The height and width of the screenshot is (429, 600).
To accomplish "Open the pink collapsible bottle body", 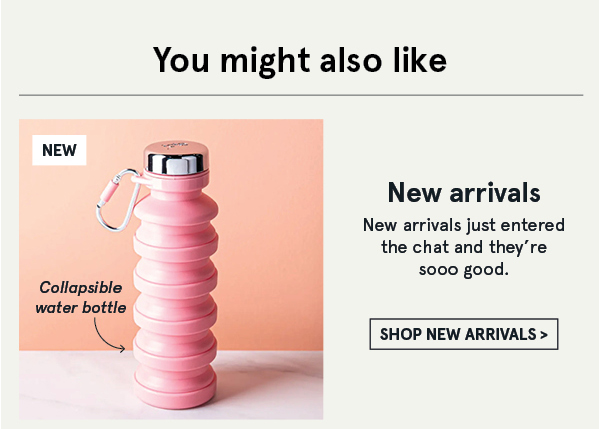I will click(175, 290).
